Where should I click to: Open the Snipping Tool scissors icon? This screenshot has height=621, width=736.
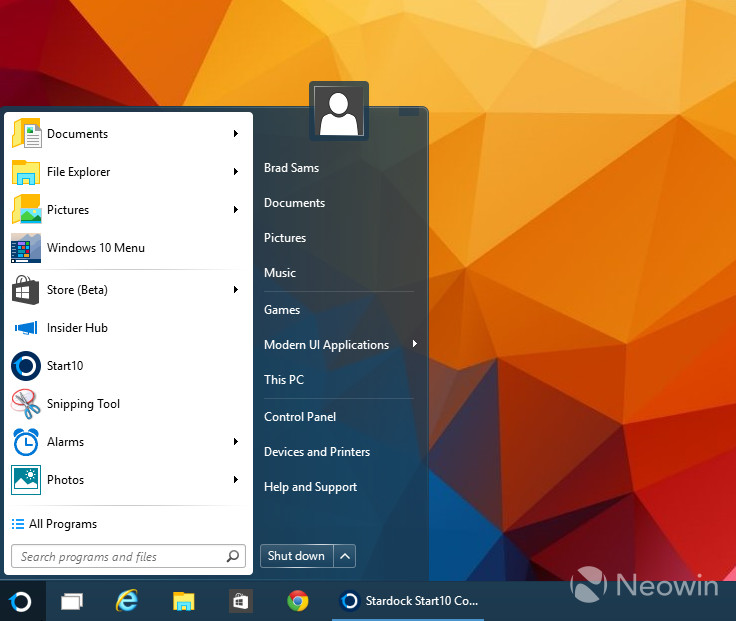pos(26,404)
